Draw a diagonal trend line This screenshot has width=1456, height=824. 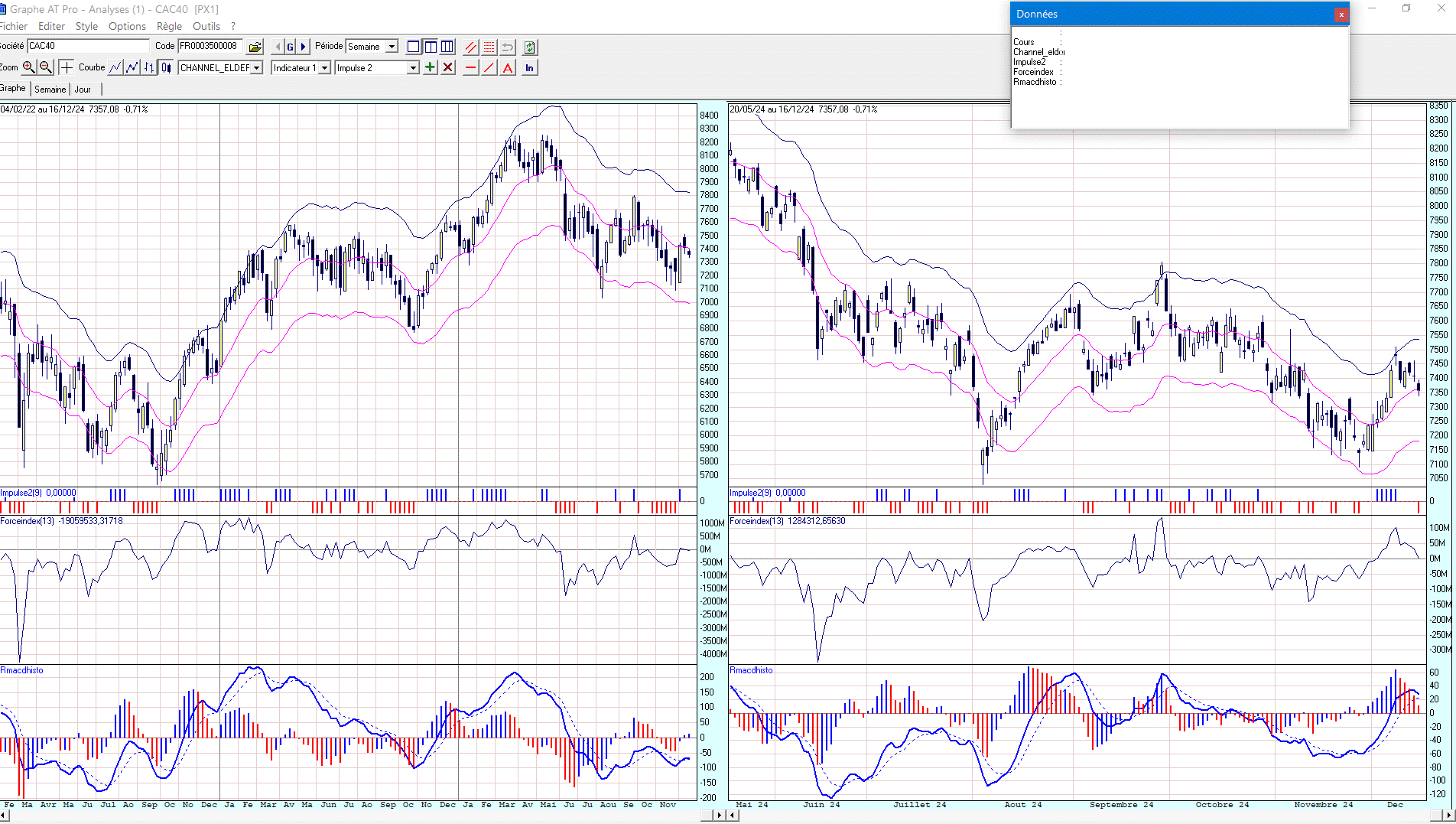[489, 67]
